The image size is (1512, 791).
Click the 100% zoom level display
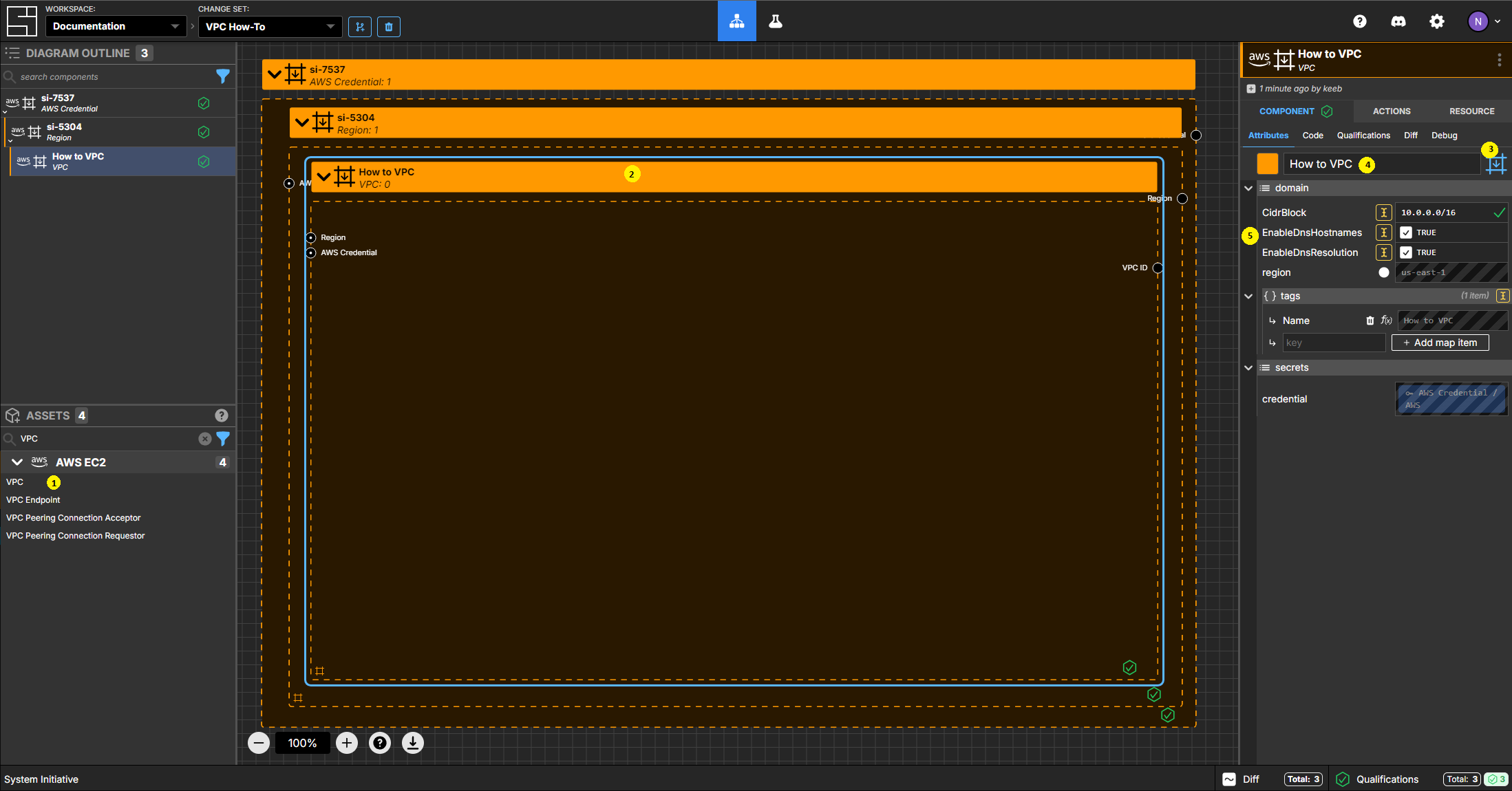tap(303, 743)
